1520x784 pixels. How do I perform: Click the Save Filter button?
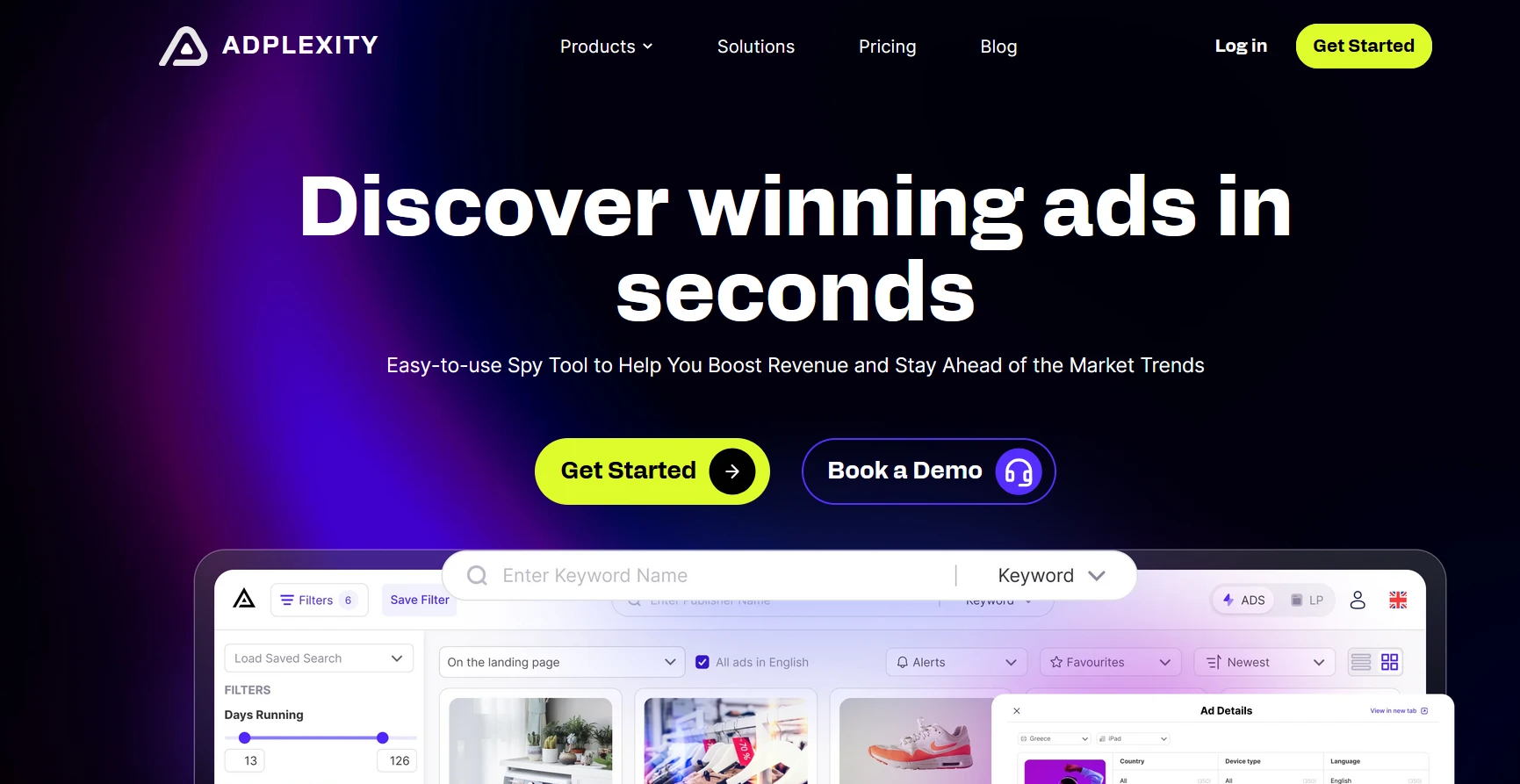[420, 600]
